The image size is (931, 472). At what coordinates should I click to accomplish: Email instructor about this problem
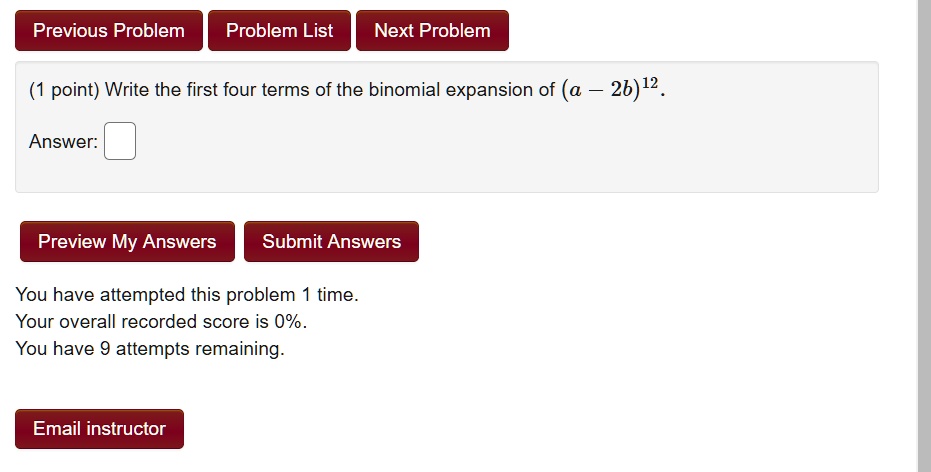point(99,429)
